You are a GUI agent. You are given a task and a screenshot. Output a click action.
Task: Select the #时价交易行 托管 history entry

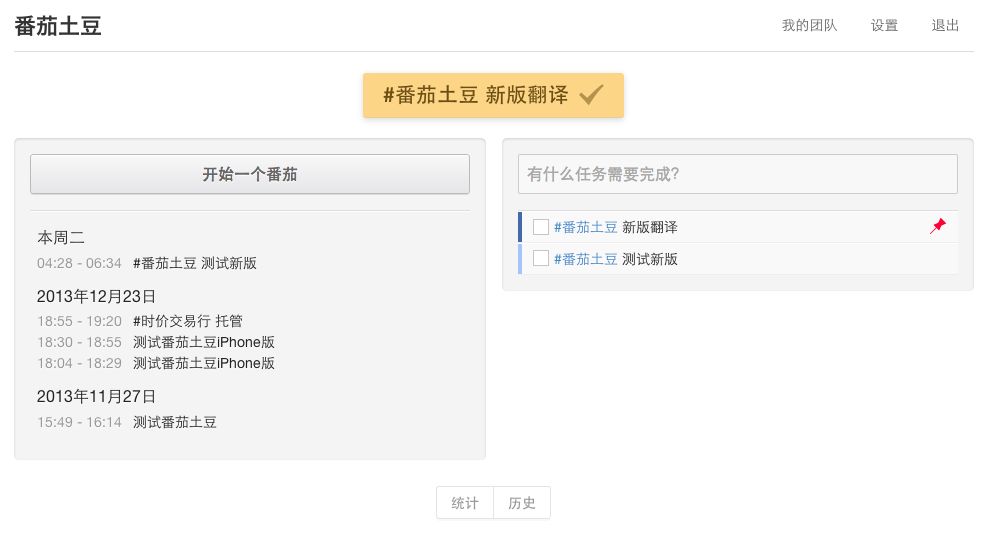[187, 321]
